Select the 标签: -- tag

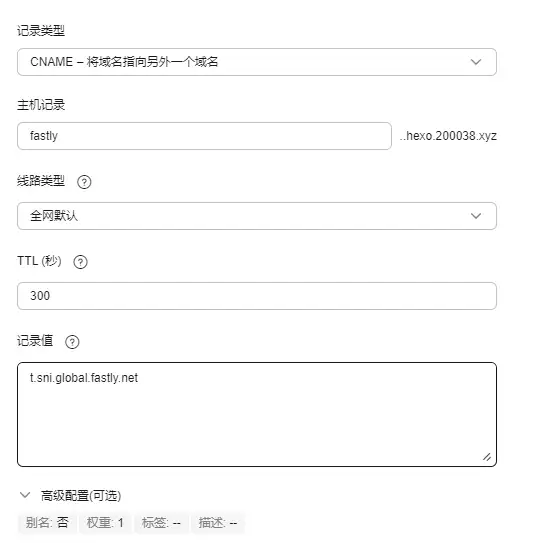161,523
